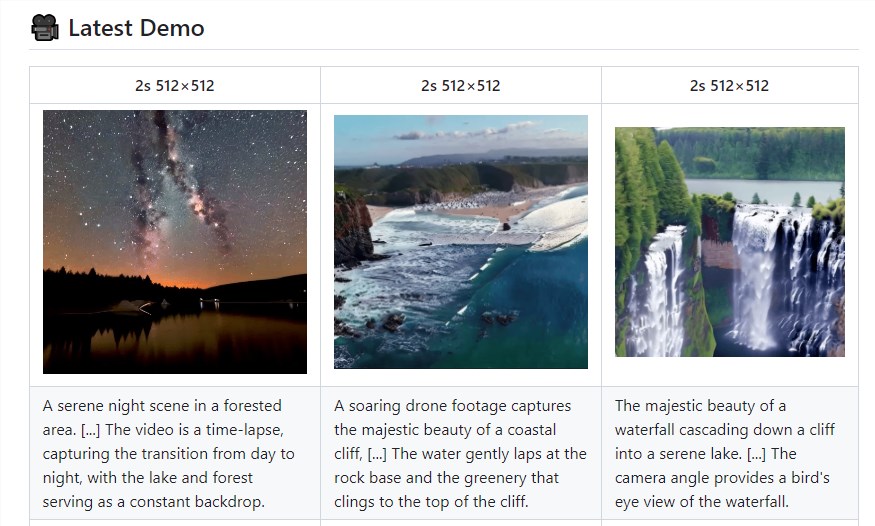Select the 2s 512×512 header above waterfall video
The image size is (875, 526).
pos(730,86)
